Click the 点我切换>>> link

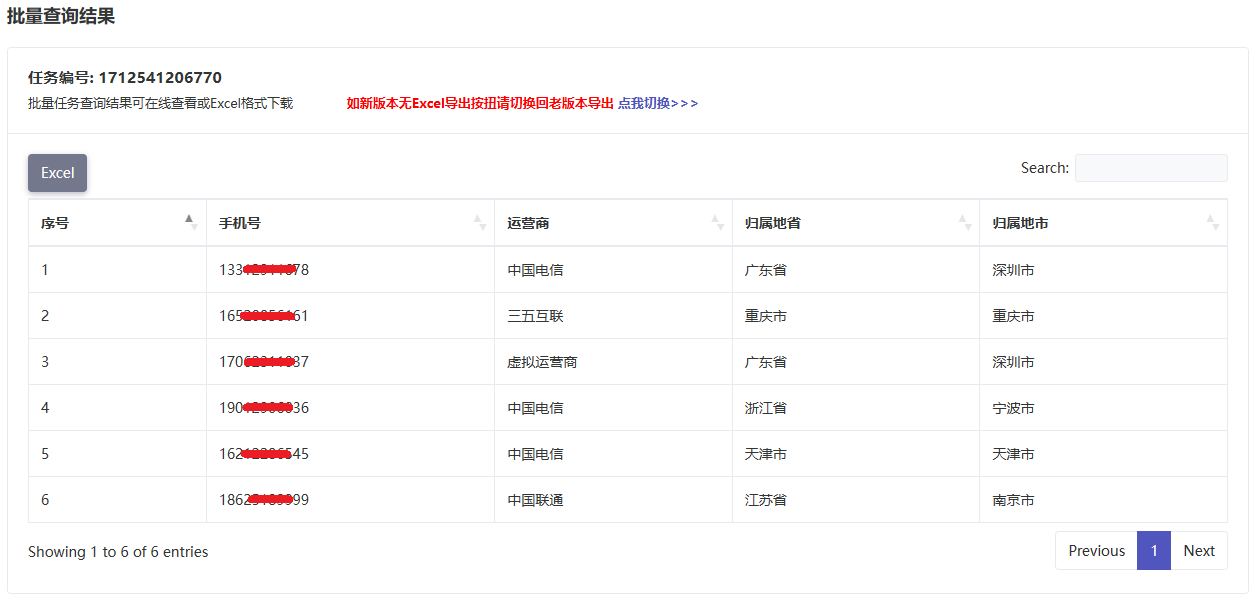[x=658, y=103]
